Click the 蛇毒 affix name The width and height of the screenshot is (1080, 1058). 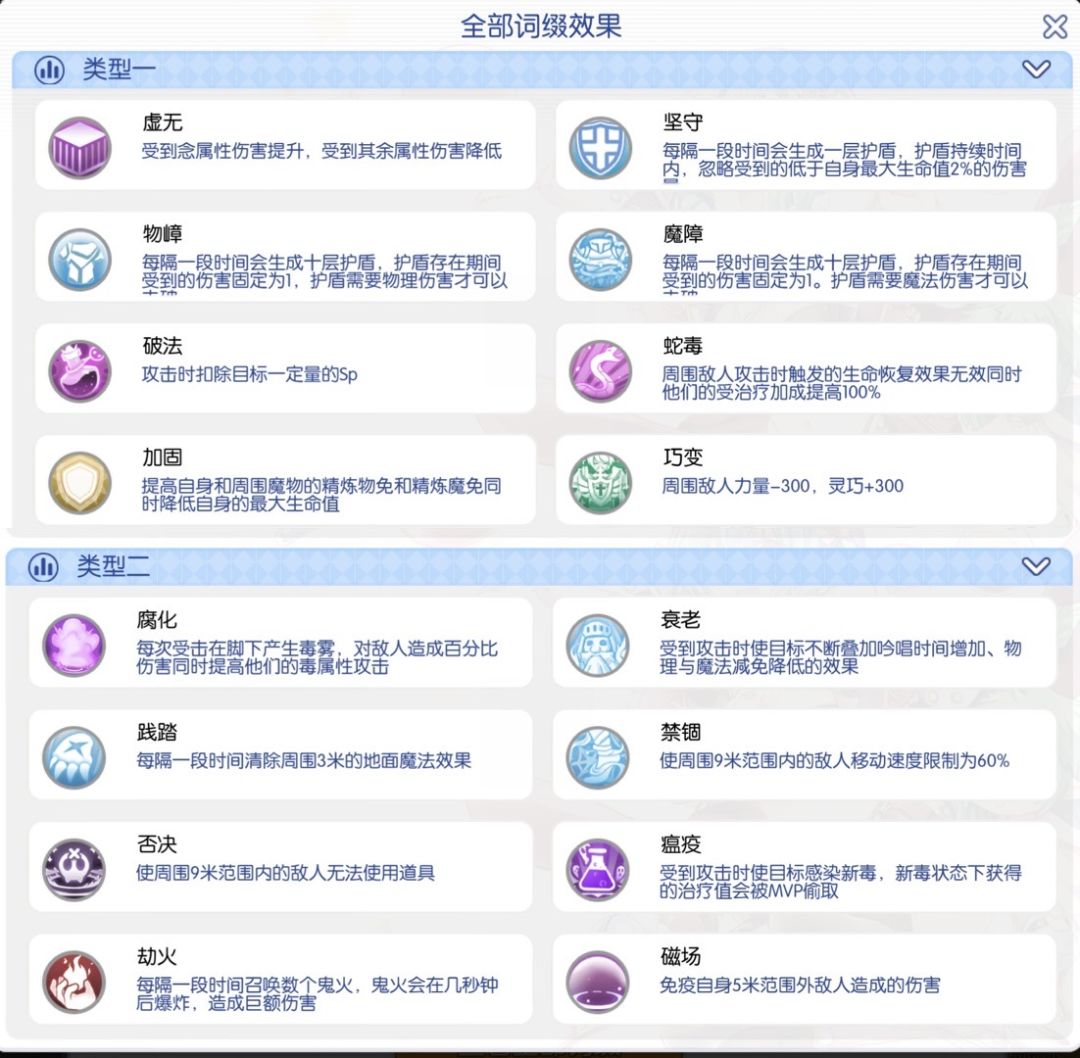pyautogui.click(x=683, y=346)
